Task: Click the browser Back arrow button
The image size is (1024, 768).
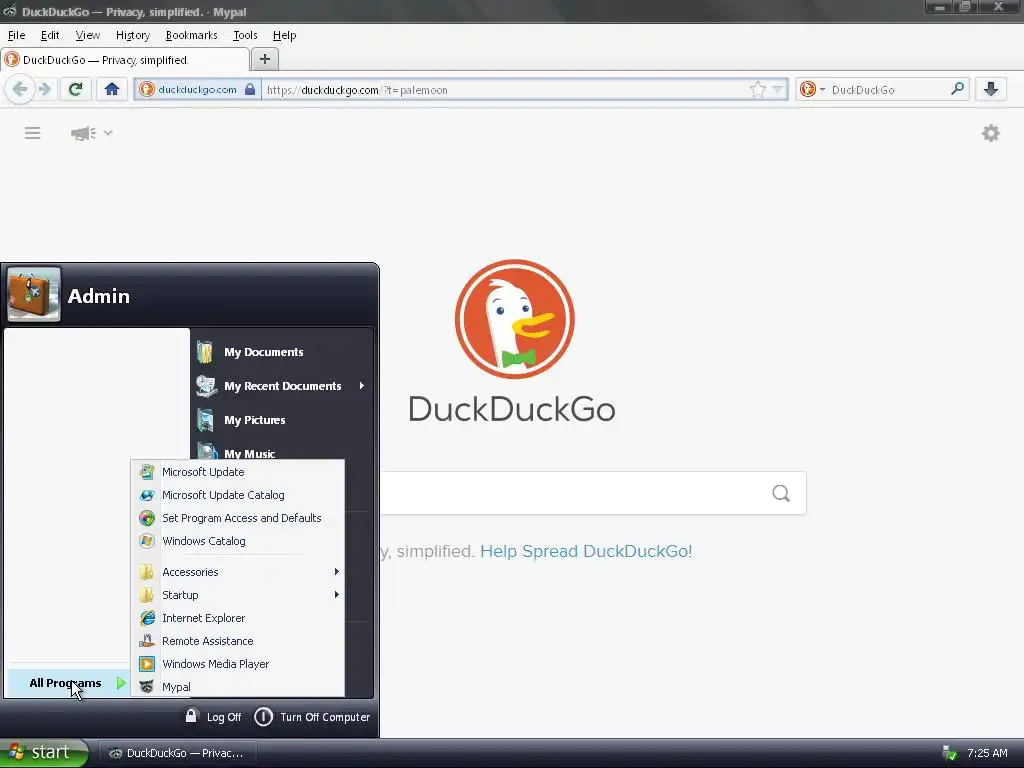Action: point(20,89)
